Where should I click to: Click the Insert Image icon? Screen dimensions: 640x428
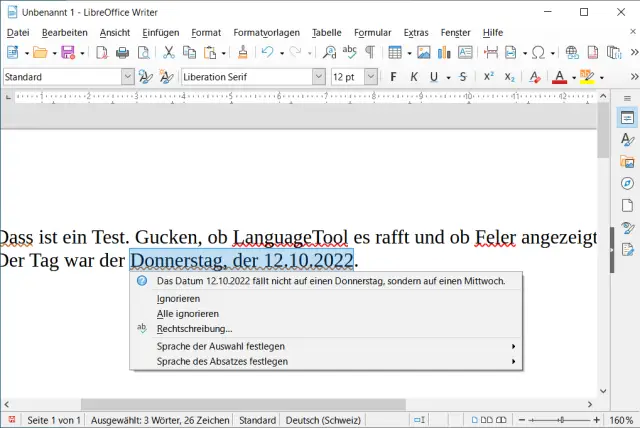pos(424,53)
